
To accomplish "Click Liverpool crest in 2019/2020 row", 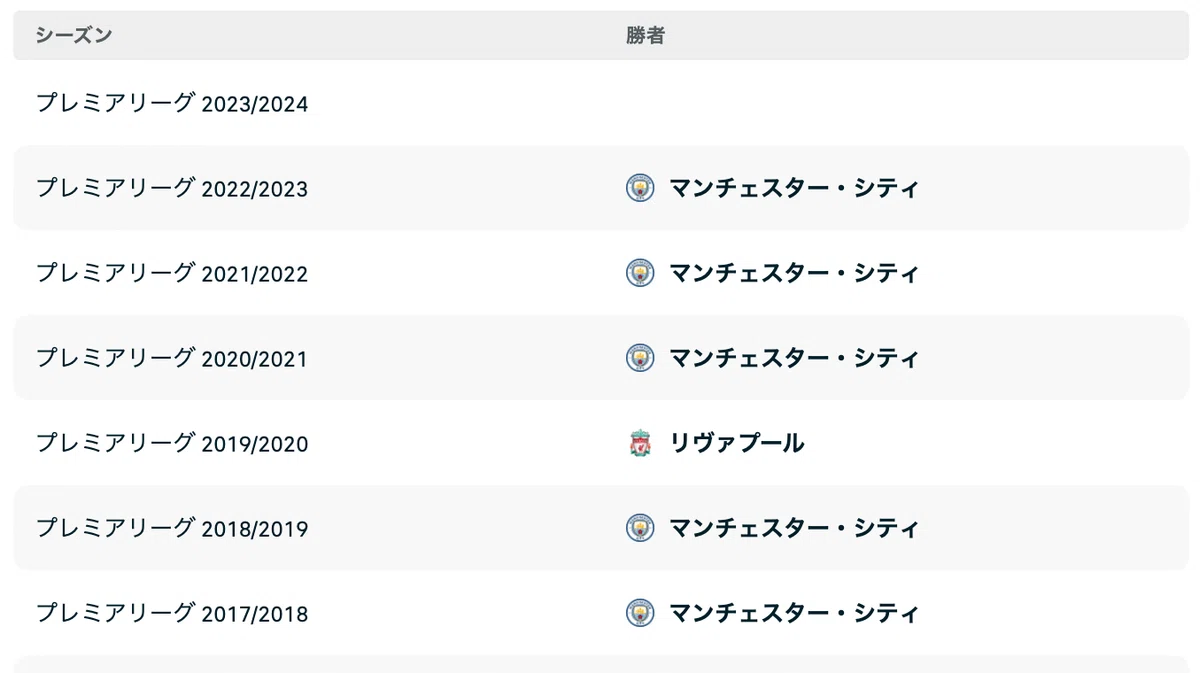I will 640,443.
